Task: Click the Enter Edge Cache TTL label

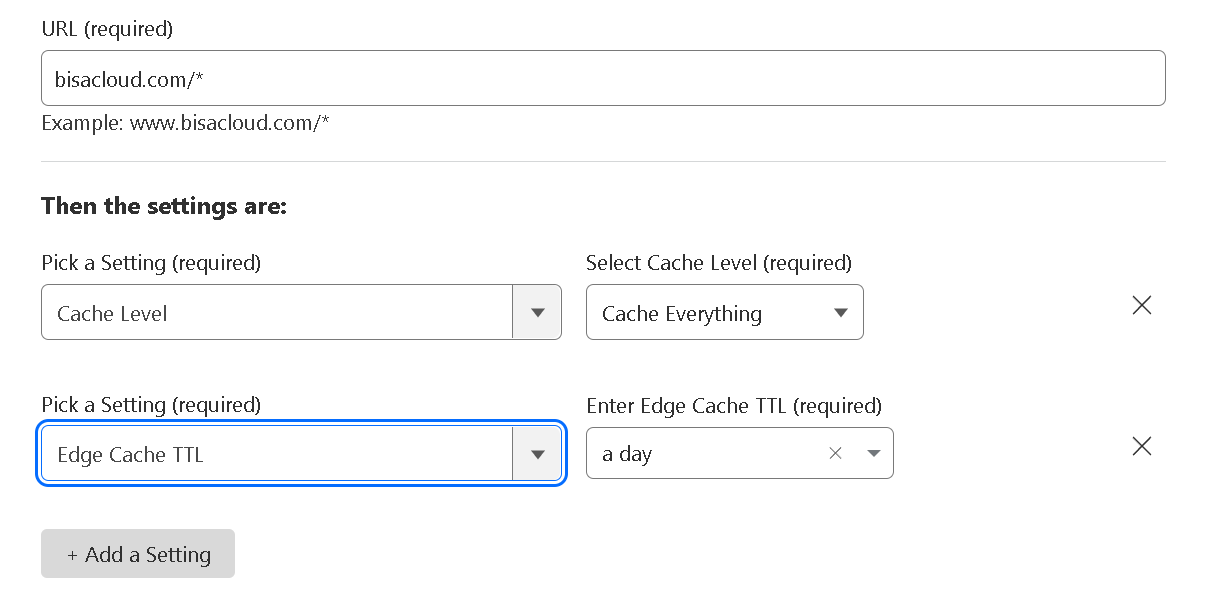Action: 733,406
